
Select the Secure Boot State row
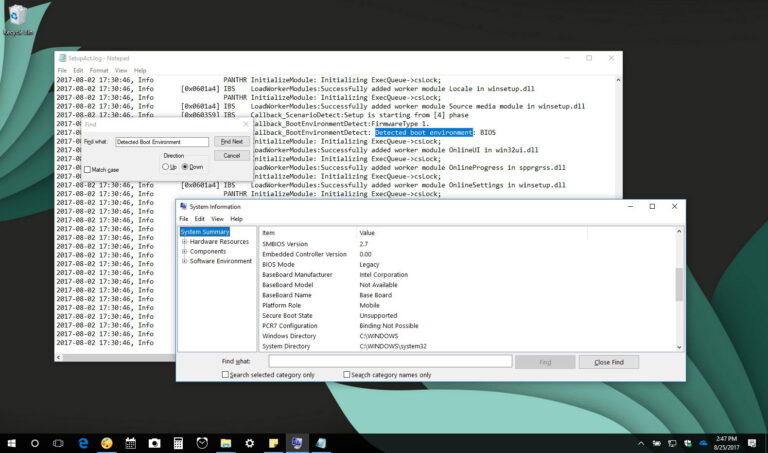[467, 315]
